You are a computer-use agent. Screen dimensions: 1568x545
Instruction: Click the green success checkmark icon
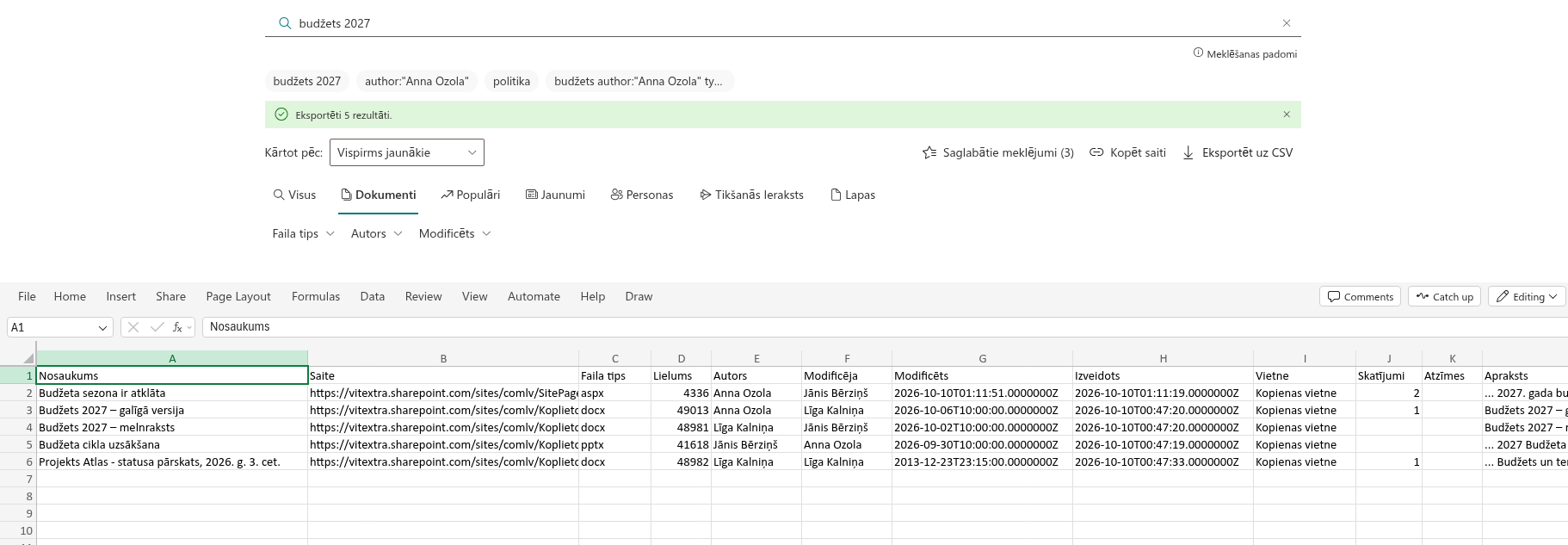point(281,115)
